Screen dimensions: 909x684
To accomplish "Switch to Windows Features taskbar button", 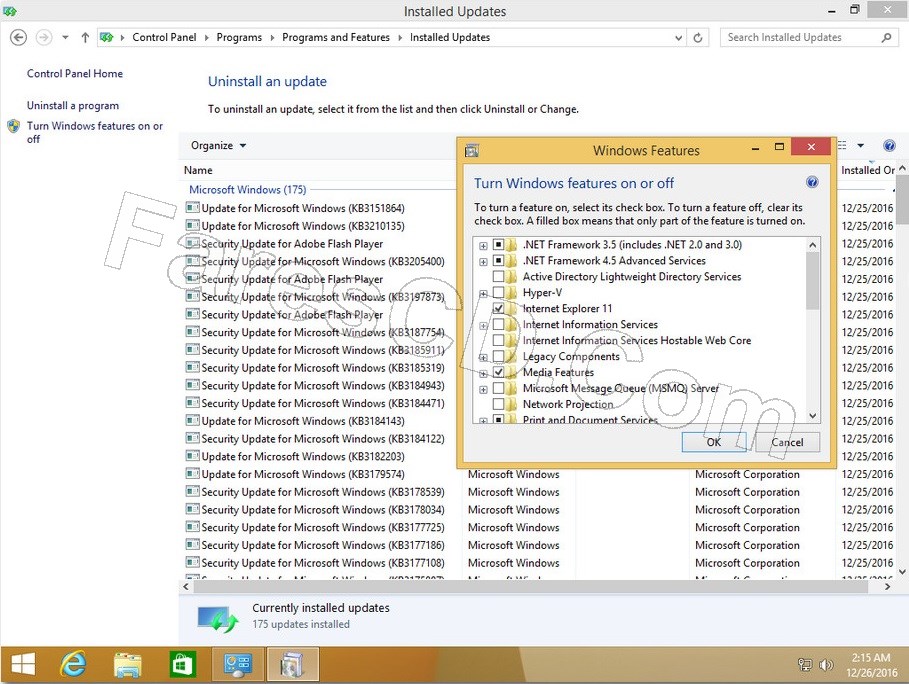I will coord(292,665).
